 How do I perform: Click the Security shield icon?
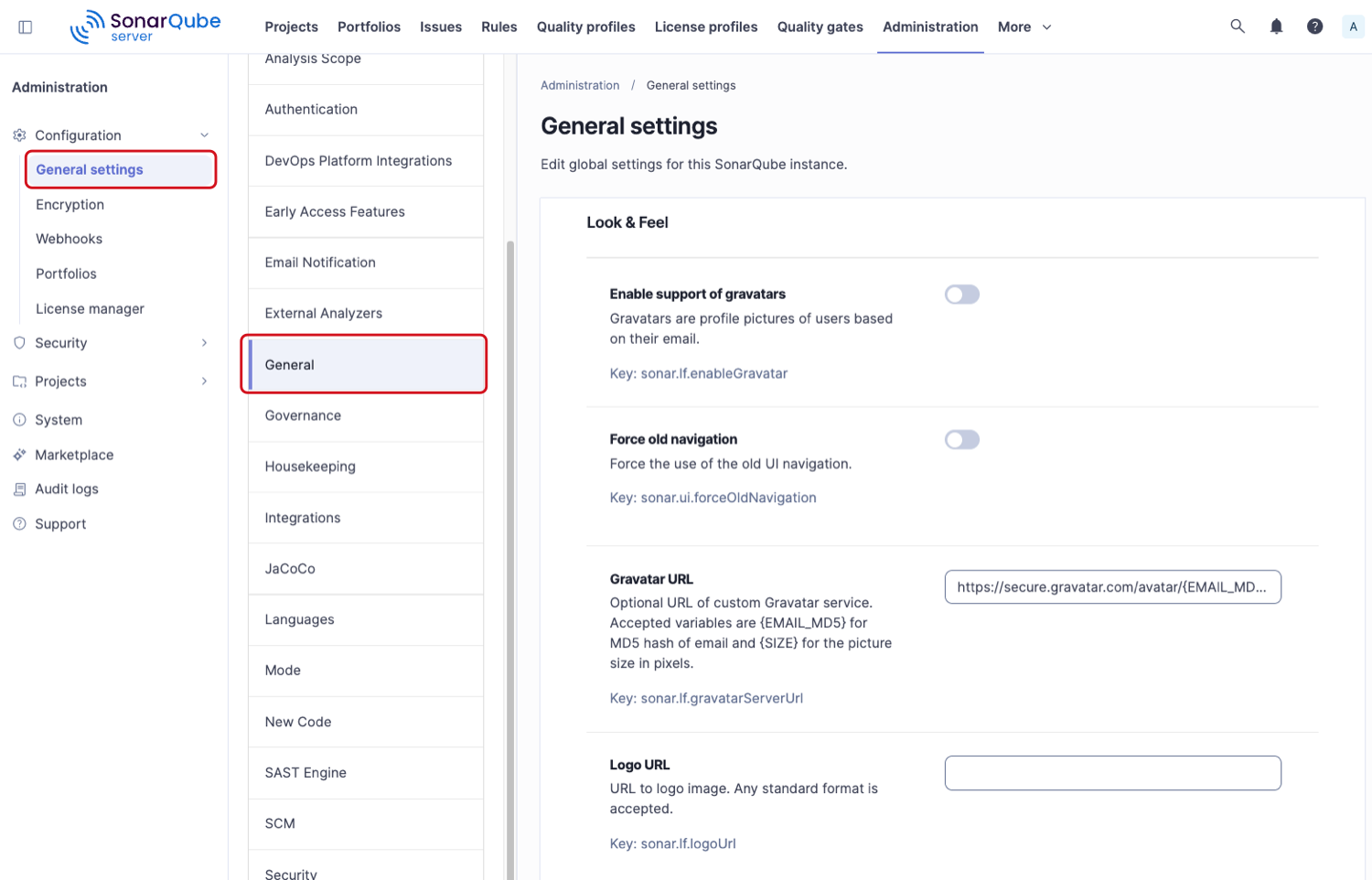[19, 343]
